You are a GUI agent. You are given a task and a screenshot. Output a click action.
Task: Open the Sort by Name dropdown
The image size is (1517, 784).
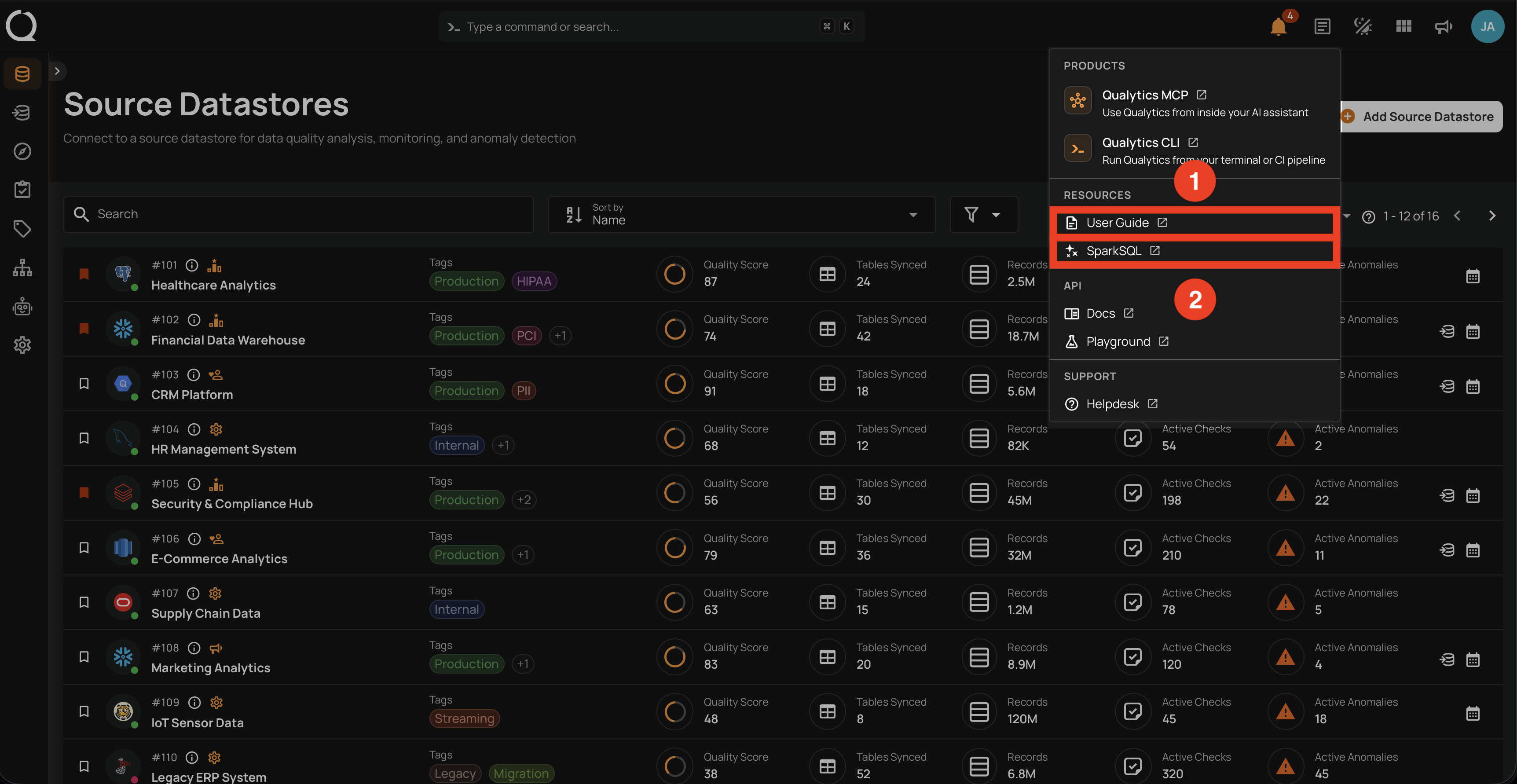click(741, 214)
